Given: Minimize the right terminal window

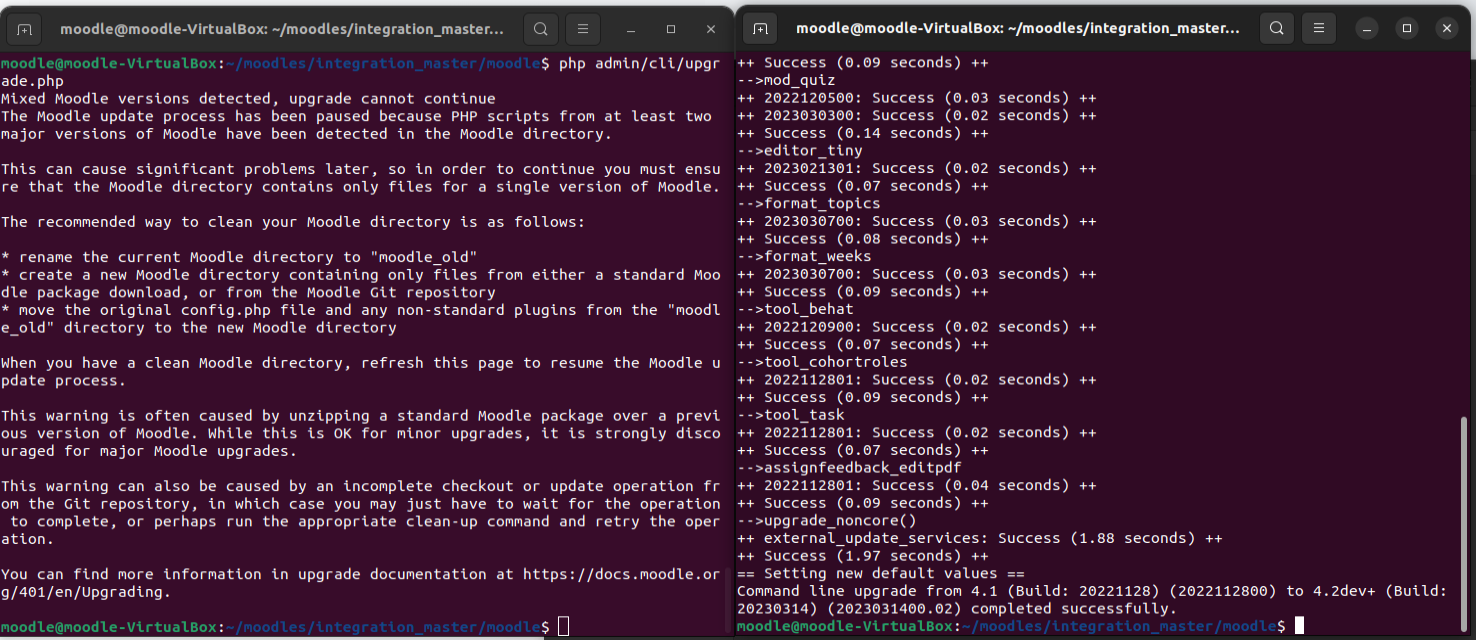Looking at the screenshot, I should pyautogui.click(x=1367, y=28).
